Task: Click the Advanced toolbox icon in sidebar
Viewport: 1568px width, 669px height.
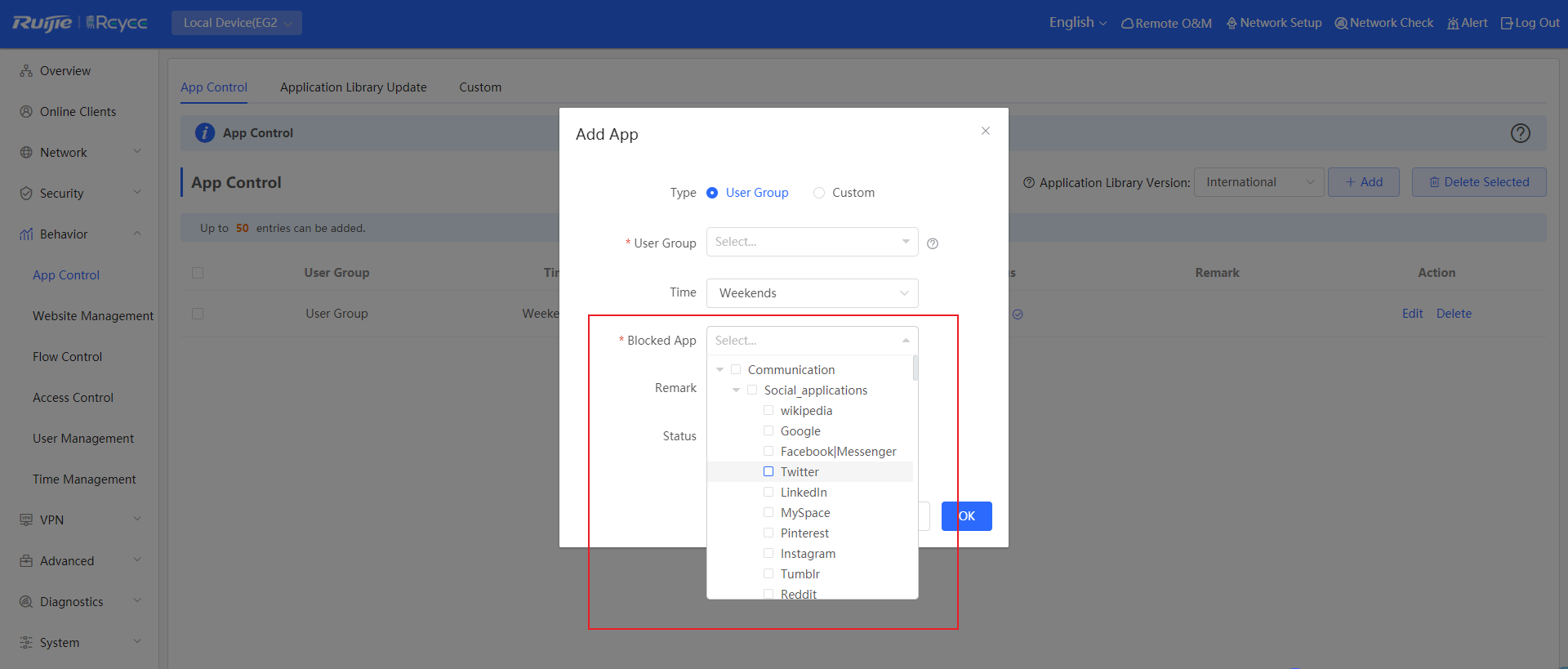Action: (x=26, y=561)
